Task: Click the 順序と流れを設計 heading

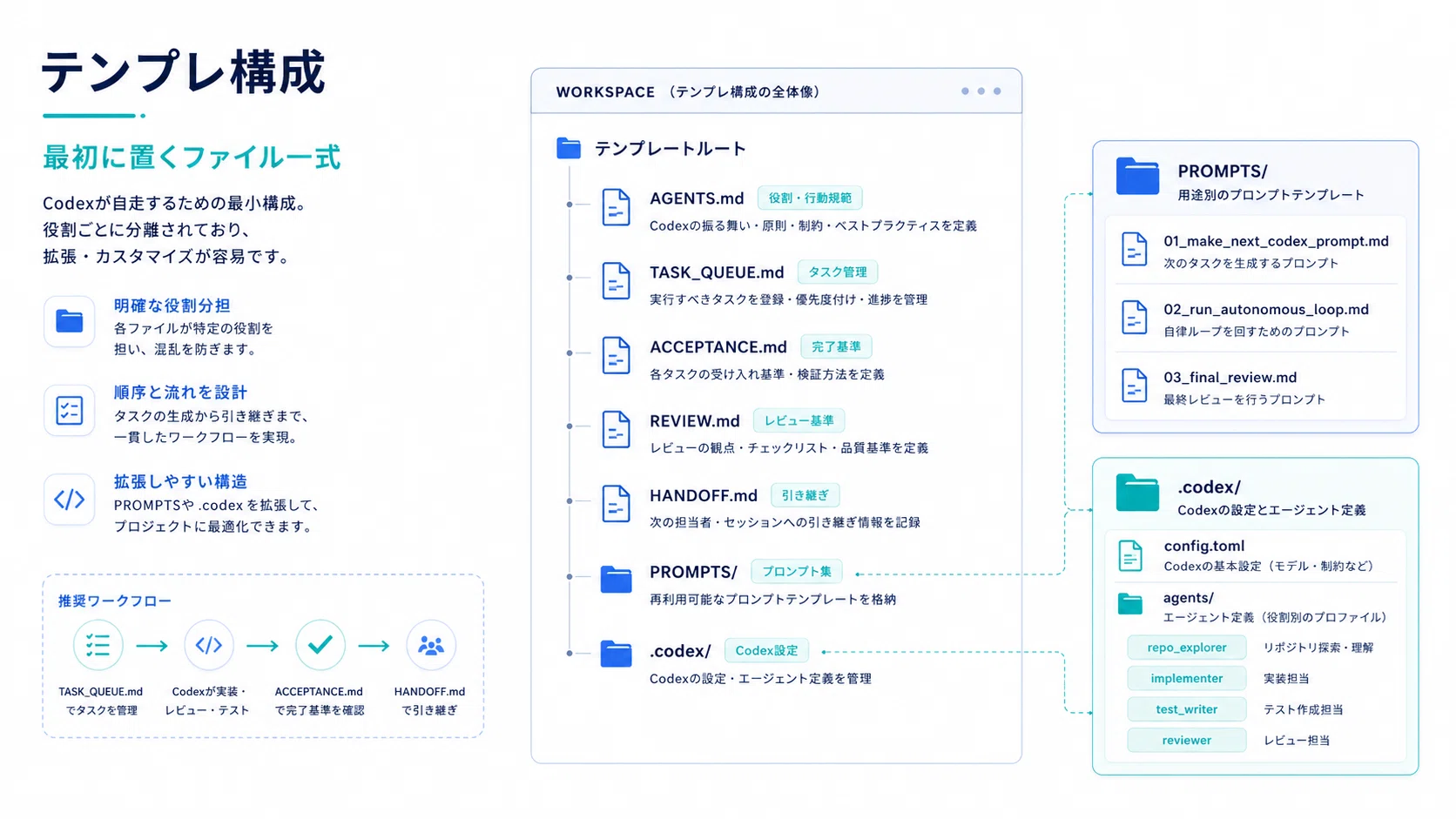Action: point(180,393)
